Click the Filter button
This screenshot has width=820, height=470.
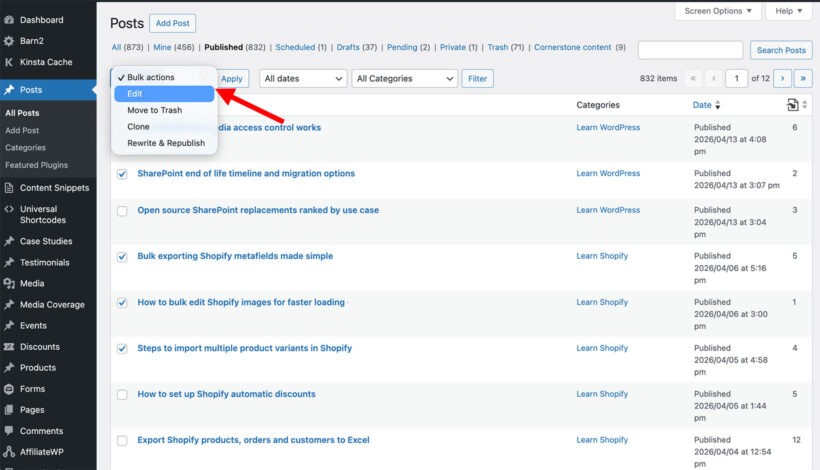pos(477,78)
